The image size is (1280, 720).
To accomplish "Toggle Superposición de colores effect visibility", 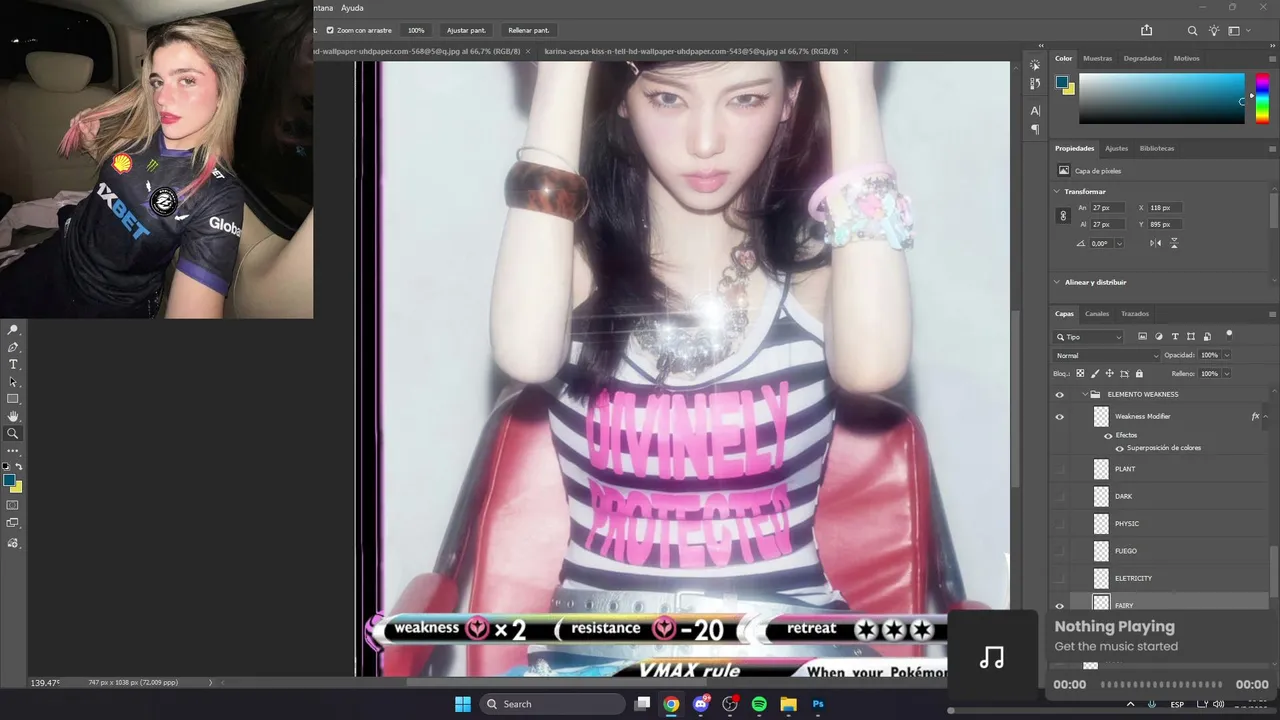I will tap(1119, 448).
